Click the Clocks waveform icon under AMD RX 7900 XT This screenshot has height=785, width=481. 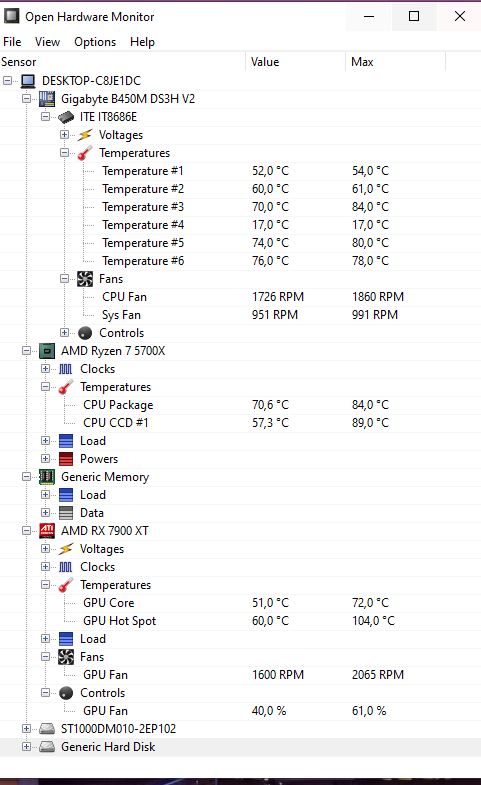[x=66, y=567]
